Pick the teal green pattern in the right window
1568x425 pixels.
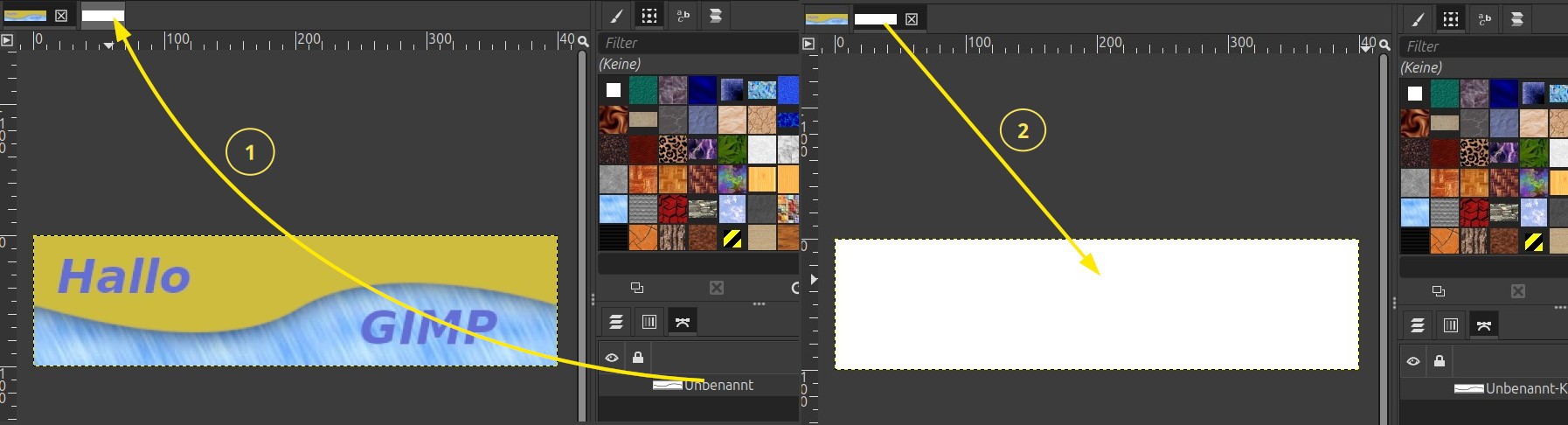pyautogui.click(x=1445, y=94)
